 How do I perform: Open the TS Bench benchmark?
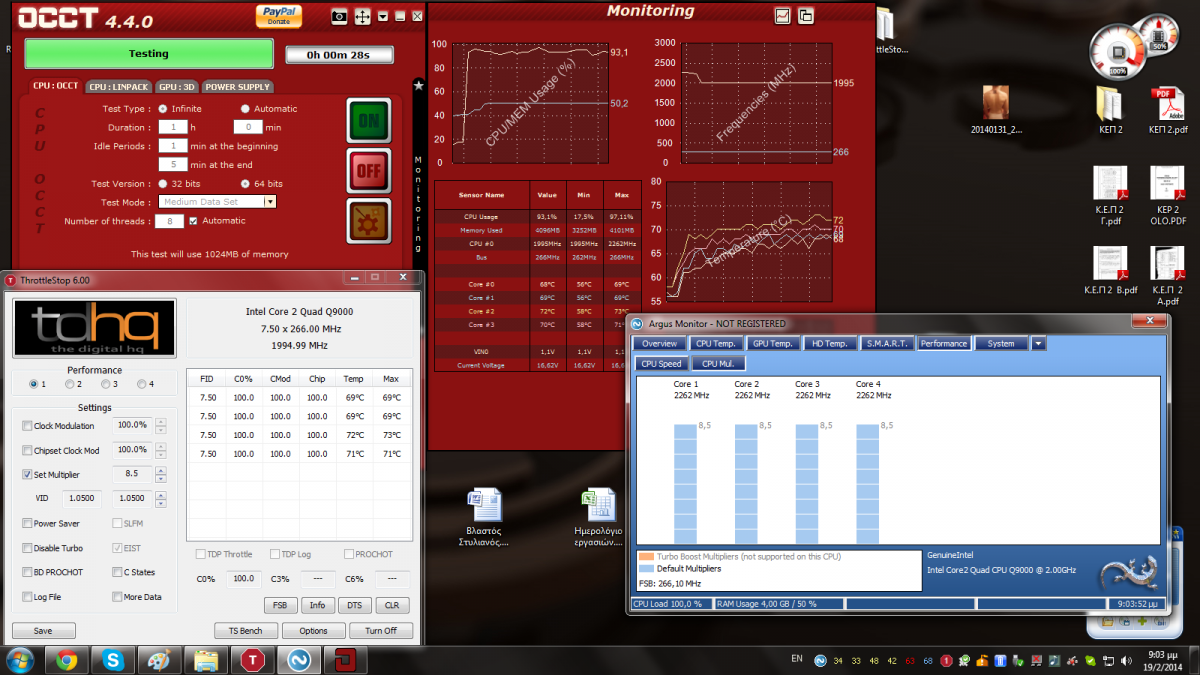pyautogui.click(x=245, y=631)
